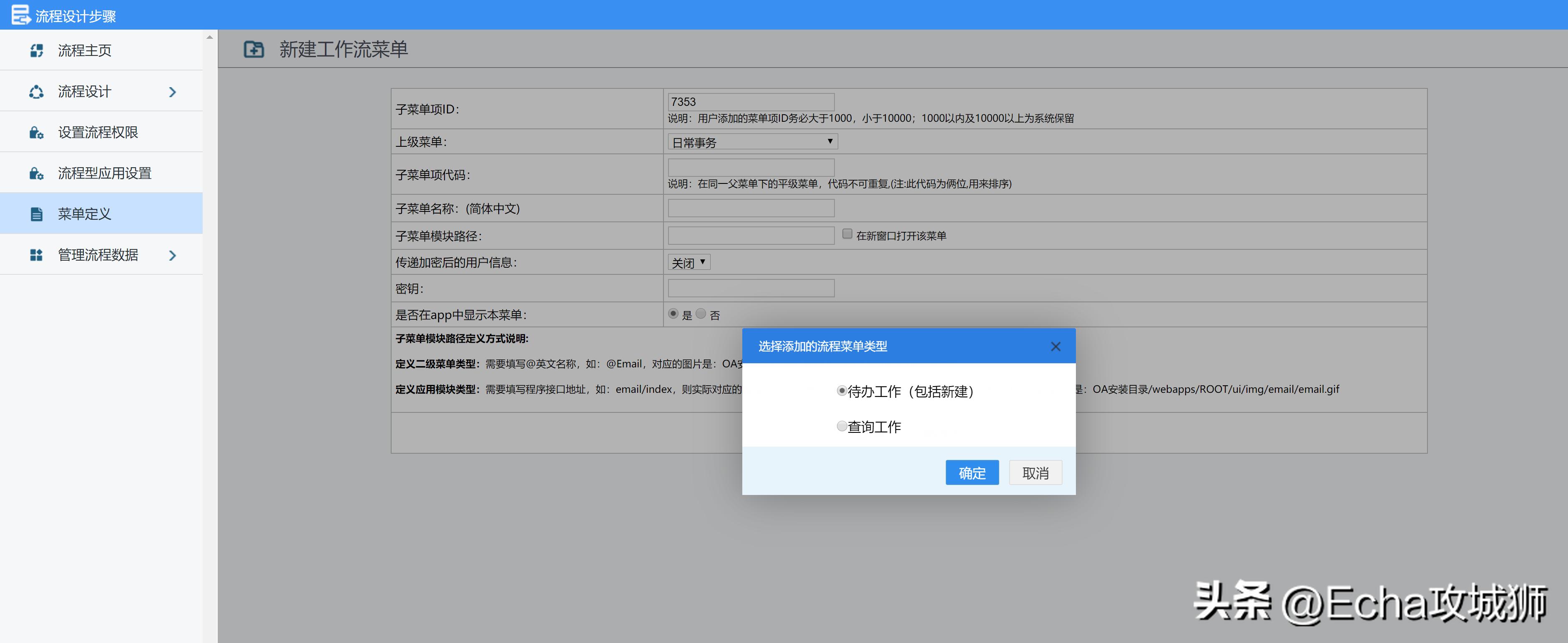Select the 流程设计 design icon
Image resolution: width=1568 pixels, height=643 pixels.
[x=36, y=91]
